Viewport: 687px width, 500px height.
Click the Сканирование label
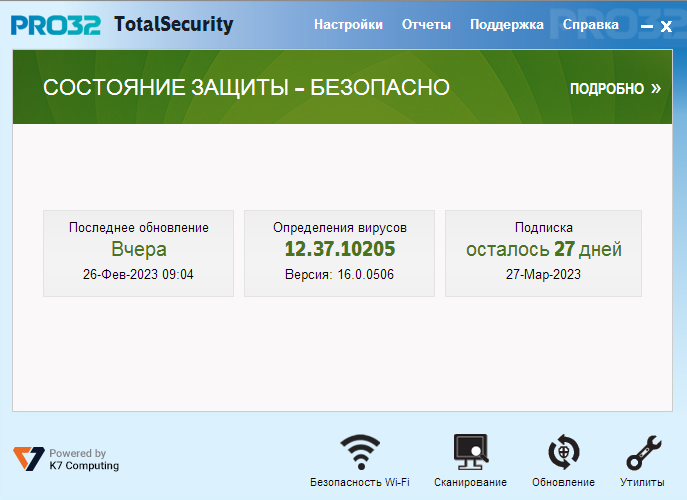[470, 482]
